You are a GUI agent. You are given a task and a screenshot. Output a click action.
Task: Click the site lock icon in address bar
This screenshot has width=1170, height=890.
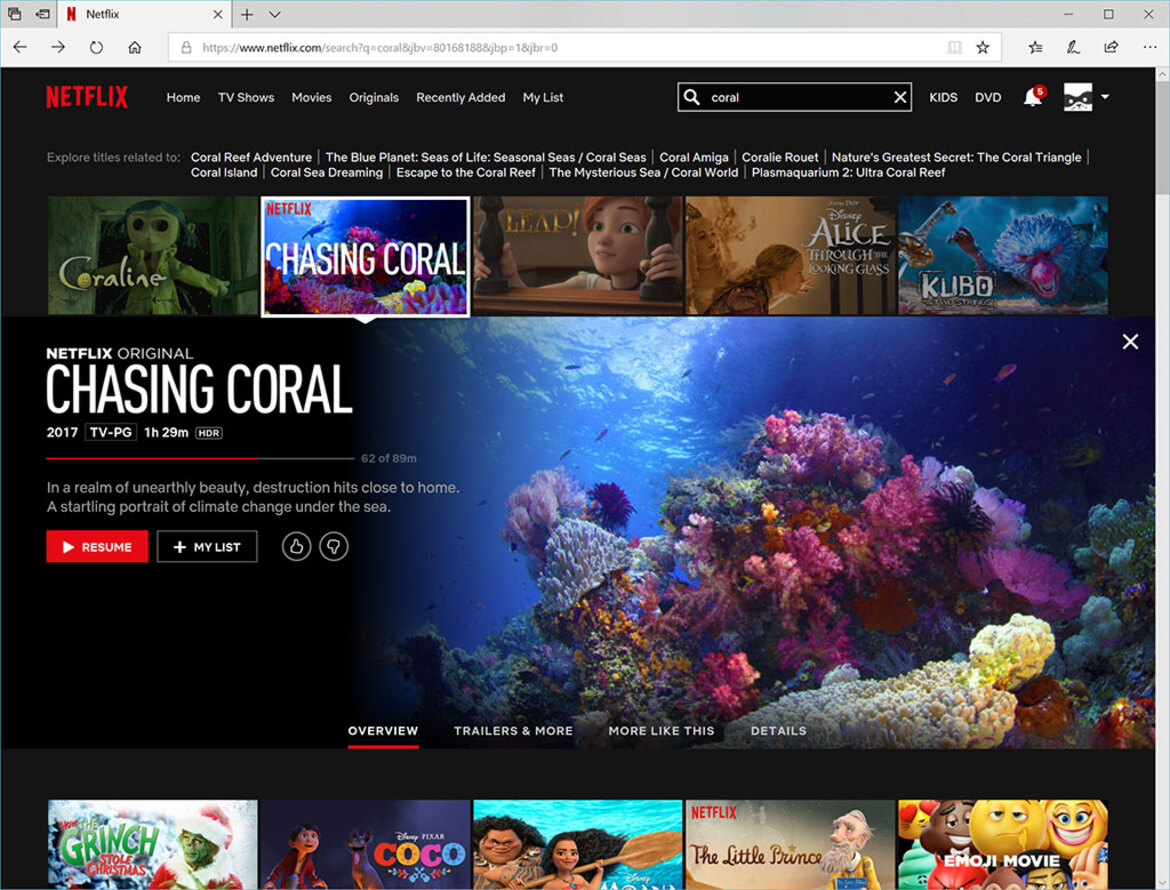click(187, 47)
